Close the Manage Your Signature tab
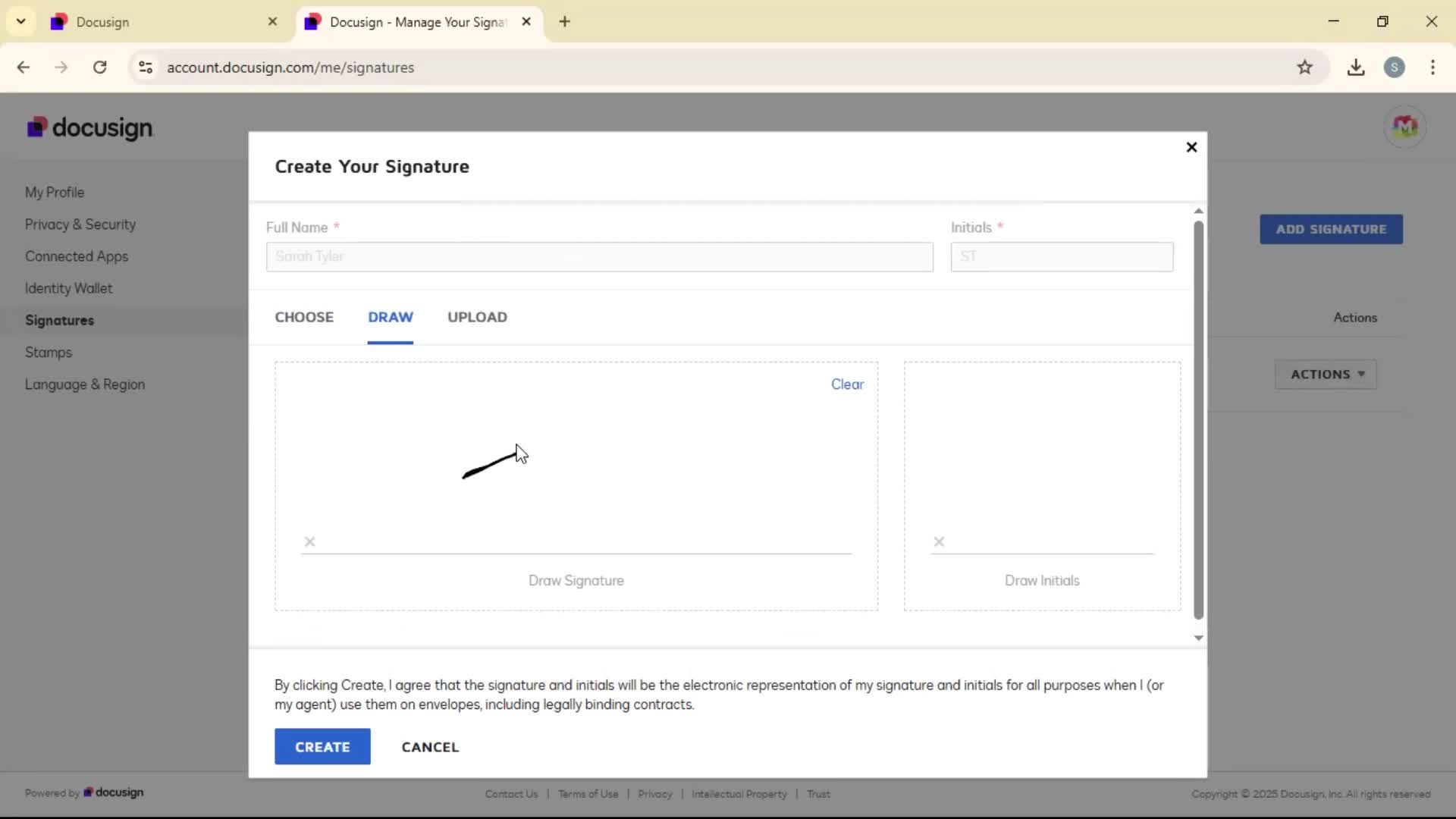The image size is (1456, 819). coord(526,22)
